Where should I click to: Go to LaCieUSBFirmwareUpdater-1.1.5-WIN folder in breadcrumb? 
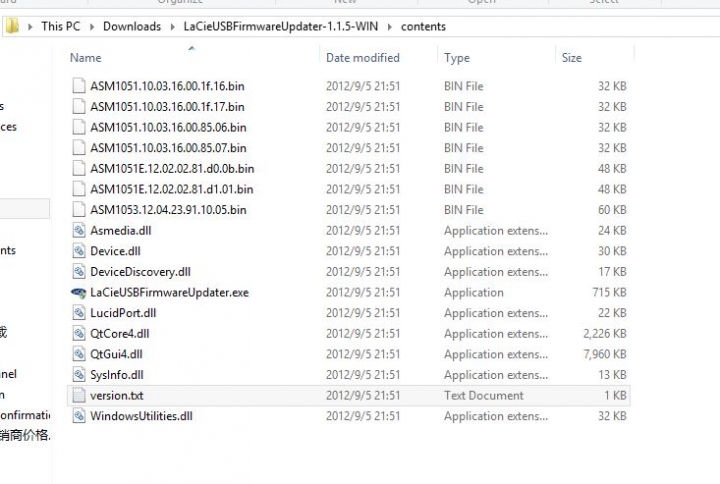point(281,26)
